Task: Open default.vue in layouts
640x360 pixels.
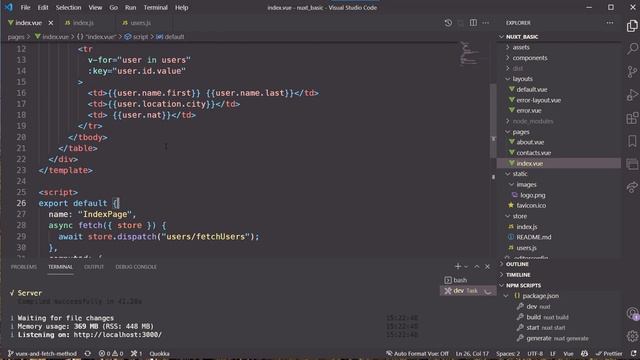Action: 559,89
